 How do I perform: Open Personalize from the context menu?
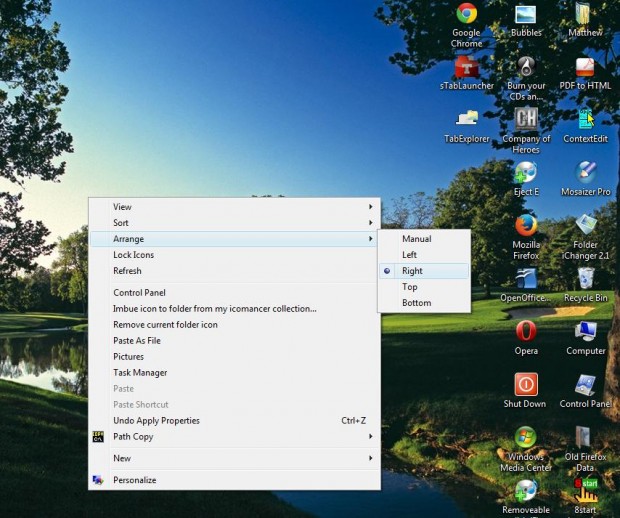(135, 480)
